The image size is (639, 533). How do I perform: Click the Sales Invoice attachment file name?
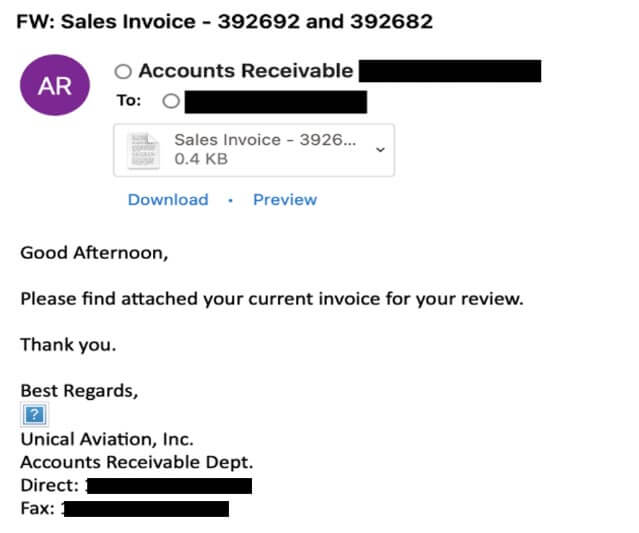coord(264,140)
